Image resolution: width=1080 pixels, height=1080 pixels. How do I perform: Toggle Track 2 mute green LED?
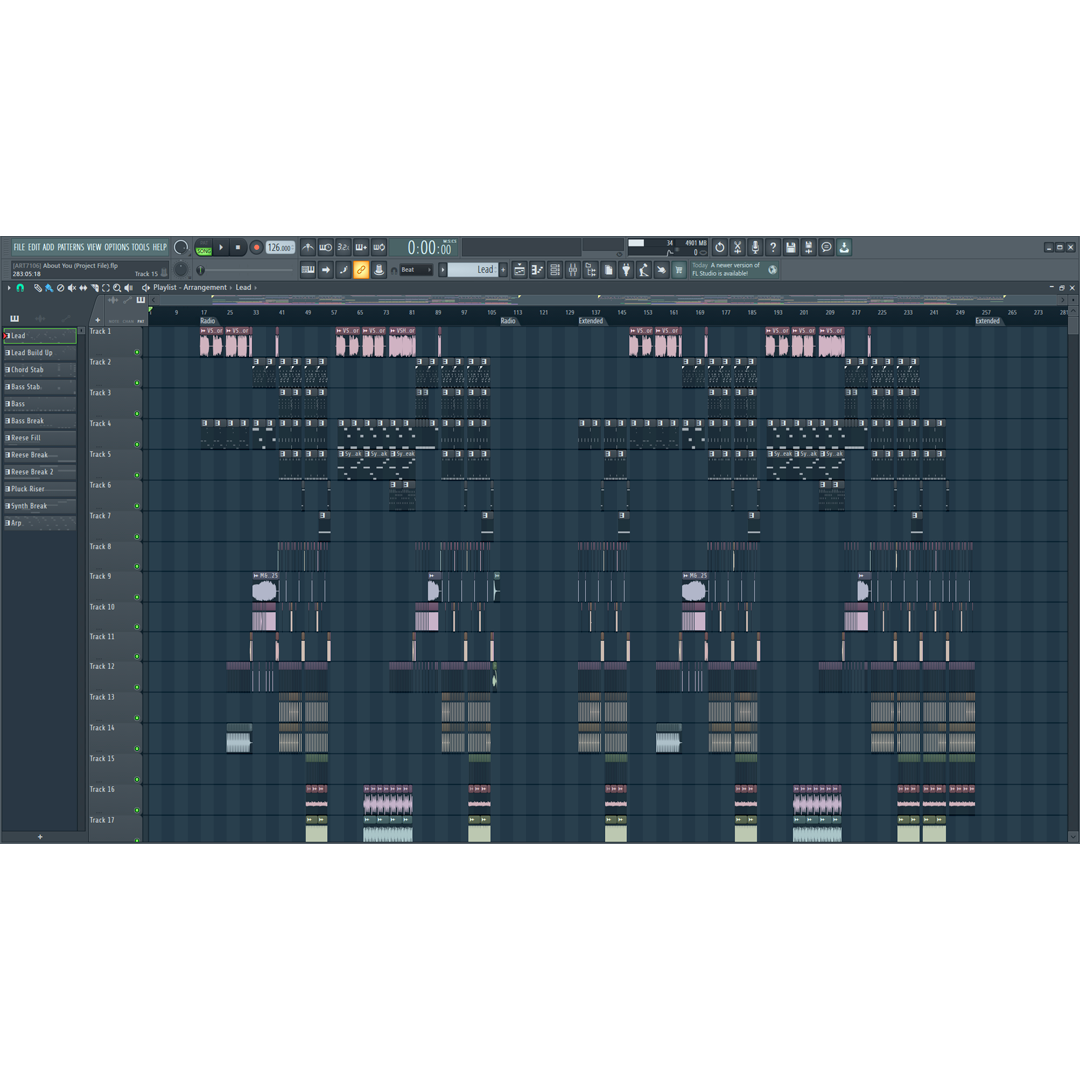pos(137,383)
